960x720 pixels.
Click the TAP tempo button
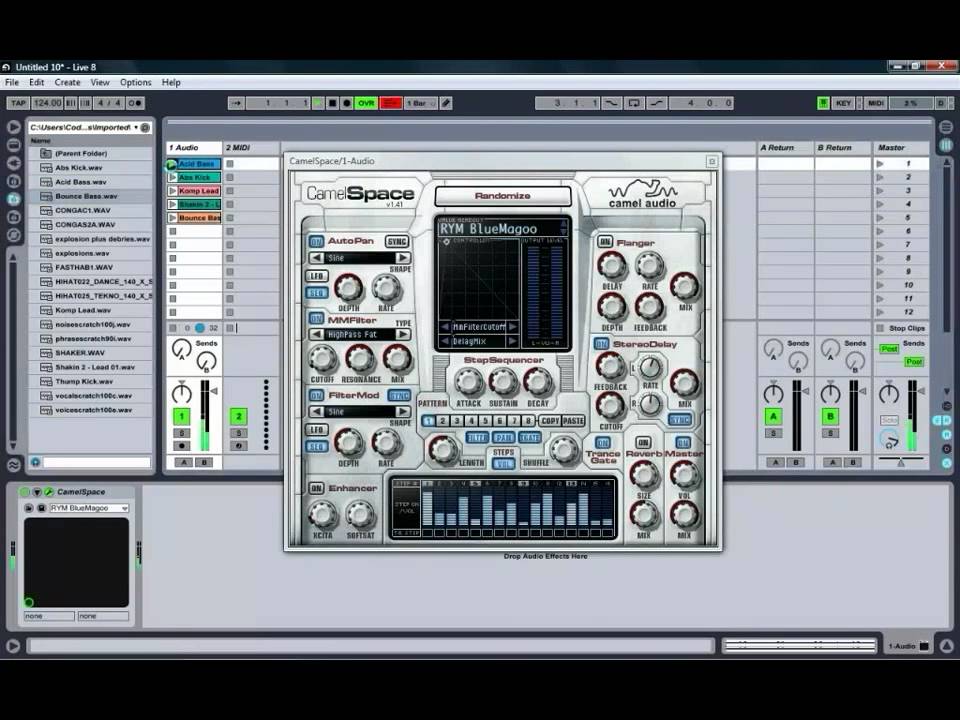[x=18, y=103]
